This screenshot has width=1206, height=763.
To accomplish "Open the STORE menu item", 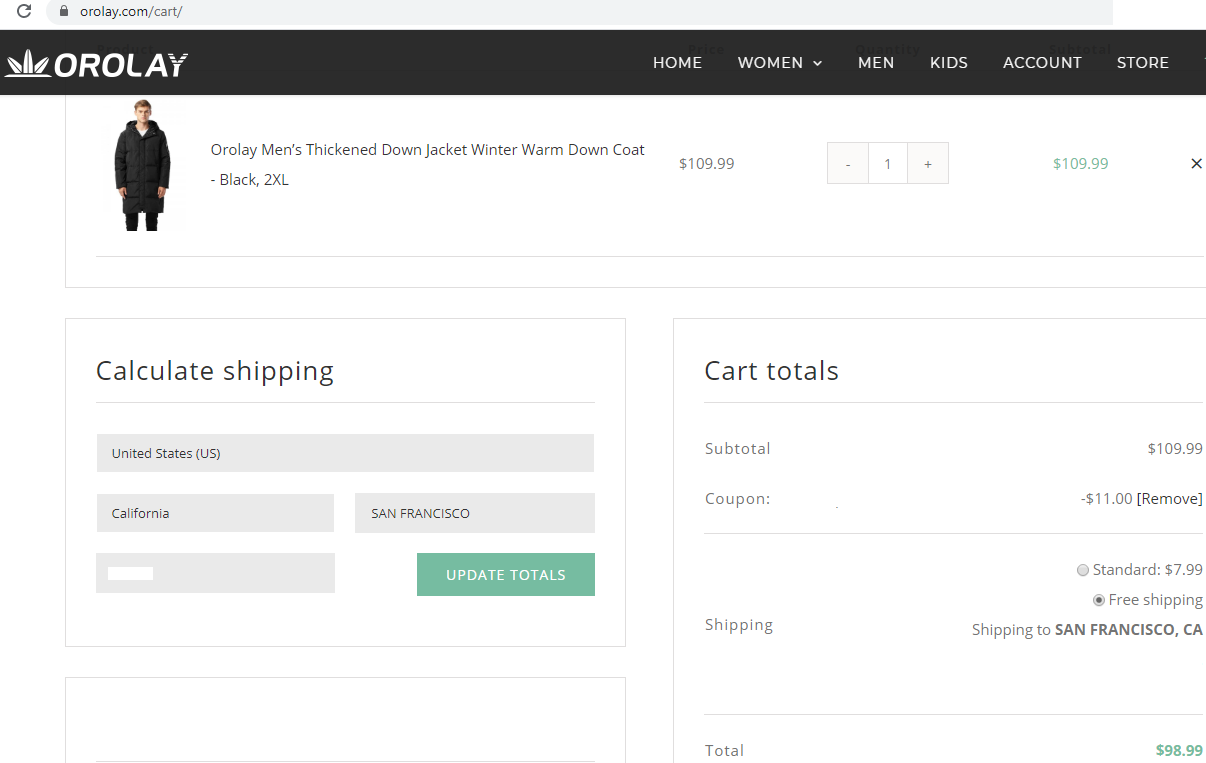I will point(1143,63).
